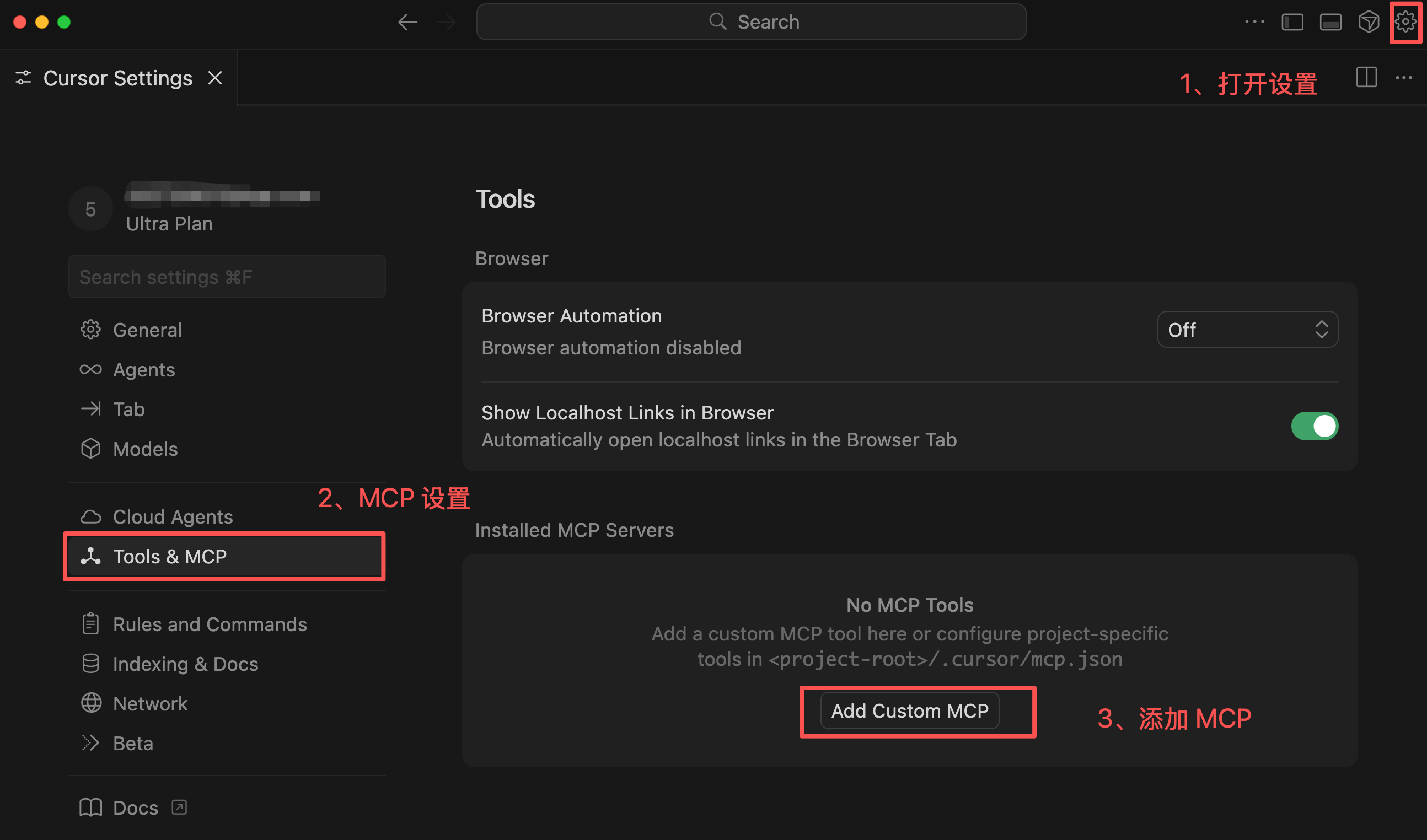Go to Rules and Commands section
The height and width of the screenshot is (840, 1427).
(x=210, y=624)
